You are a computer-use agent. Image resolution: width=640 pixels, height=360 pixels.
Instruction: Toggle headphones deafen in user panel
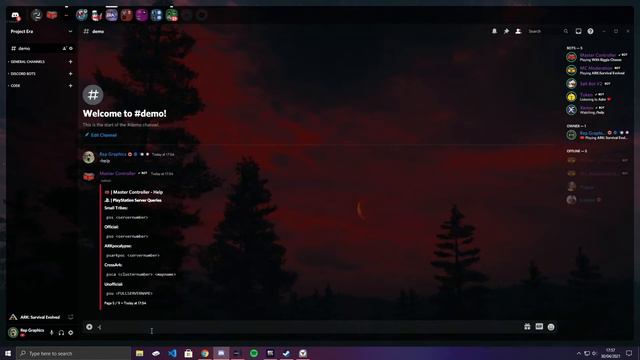pyautogui.click(x=61, y=333)
